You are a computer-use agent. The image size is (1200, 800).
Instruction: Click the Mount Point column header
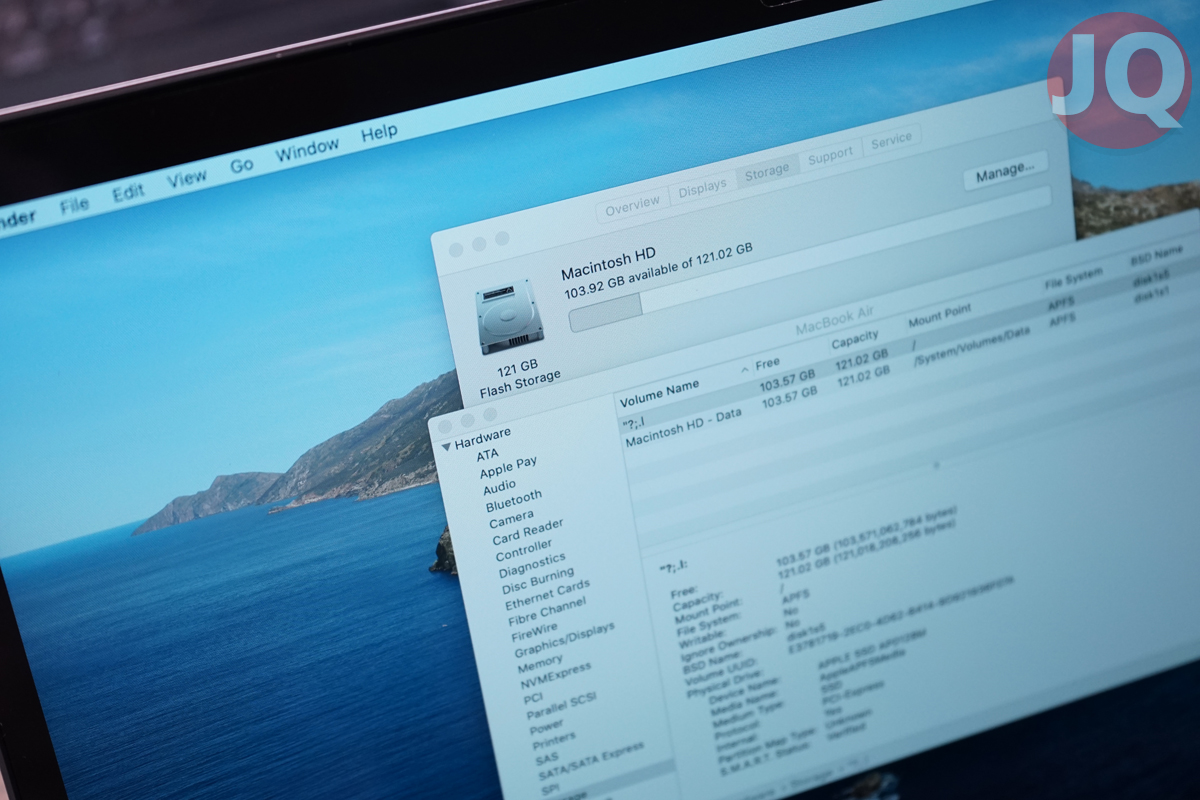pyautogui.click(x=940, y=317)
